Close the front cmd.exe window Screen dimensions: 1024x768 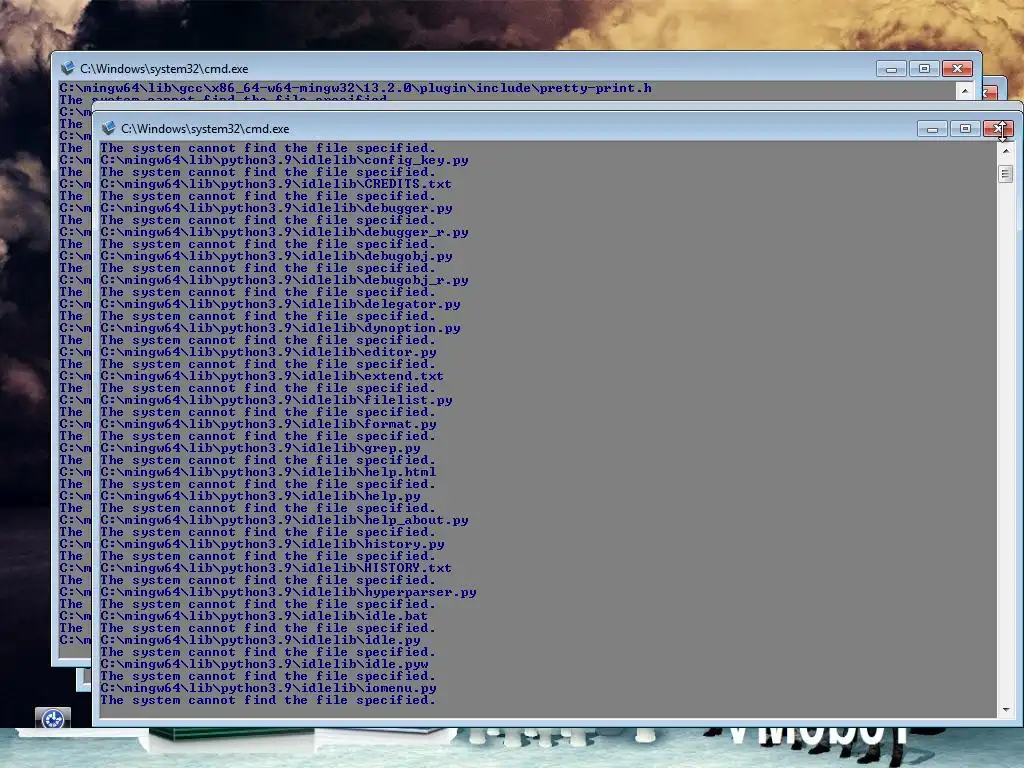click(x=999, y=129)
